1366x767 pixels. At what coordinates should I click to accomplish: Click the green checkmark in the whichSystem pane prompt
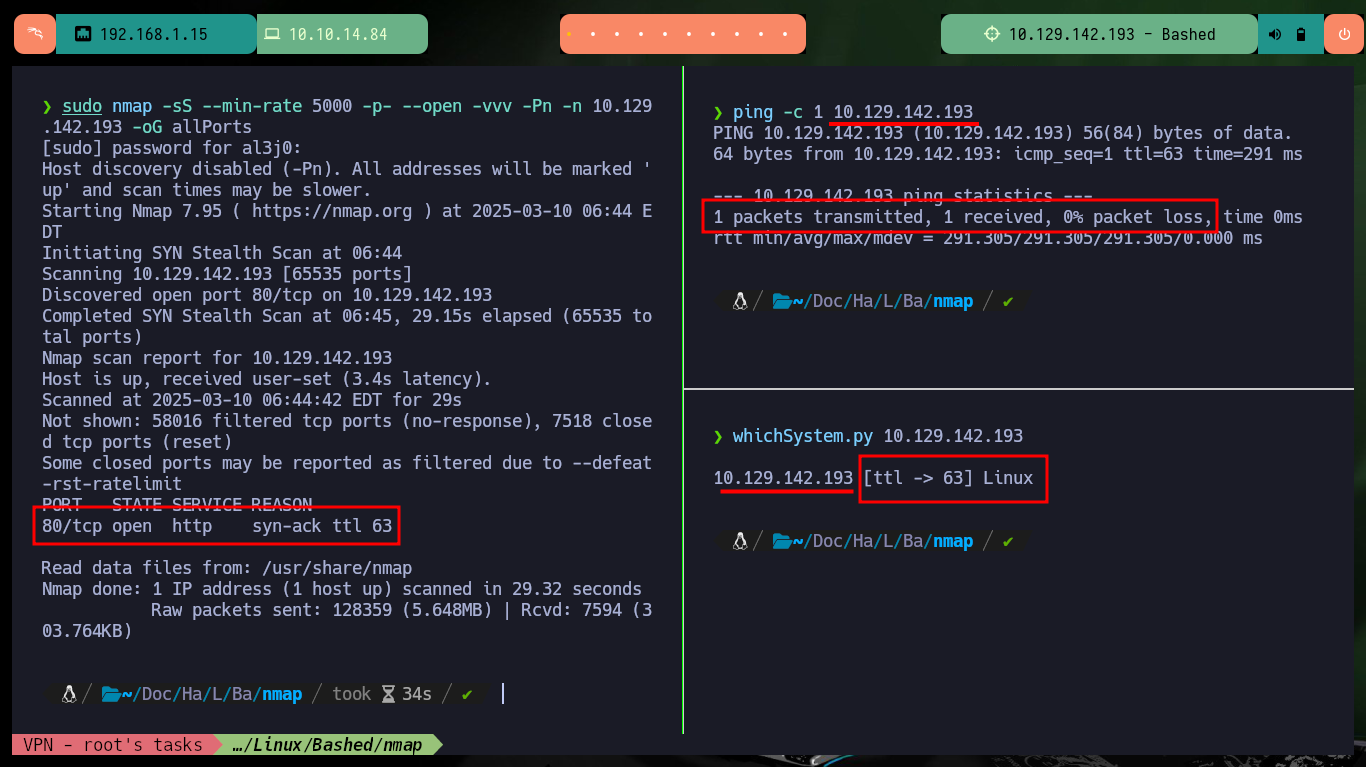pyautogui.click(x=1007, y=541)
